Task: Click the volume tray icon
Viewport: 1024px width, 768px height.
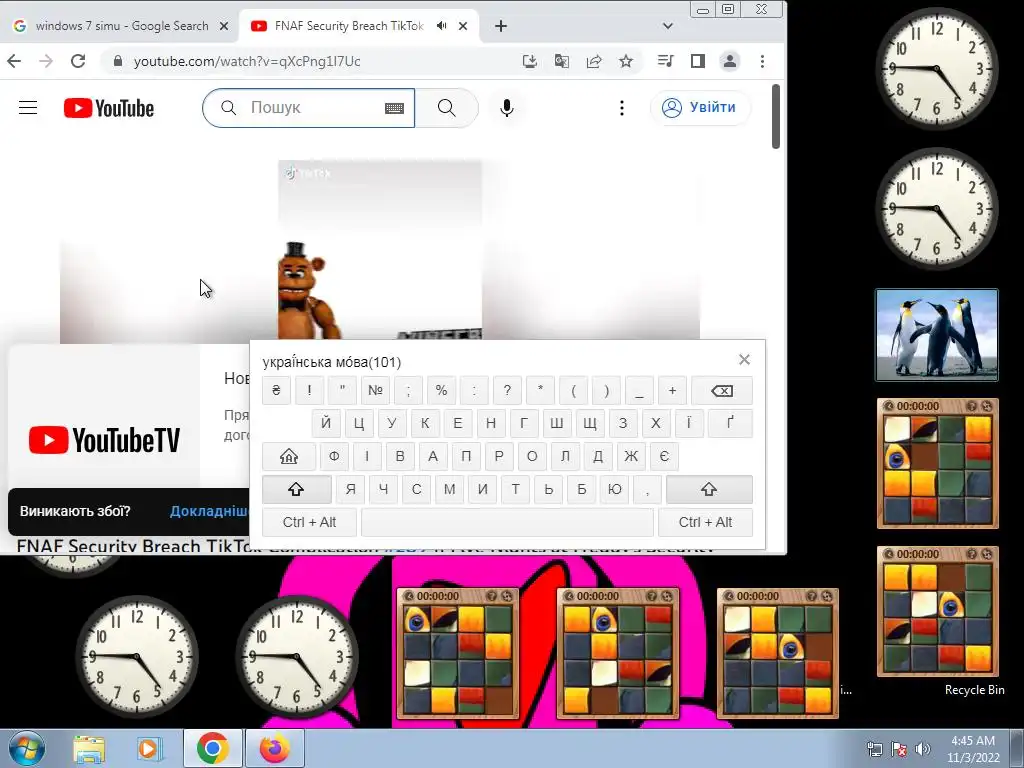Action: (x=922, y=749)
